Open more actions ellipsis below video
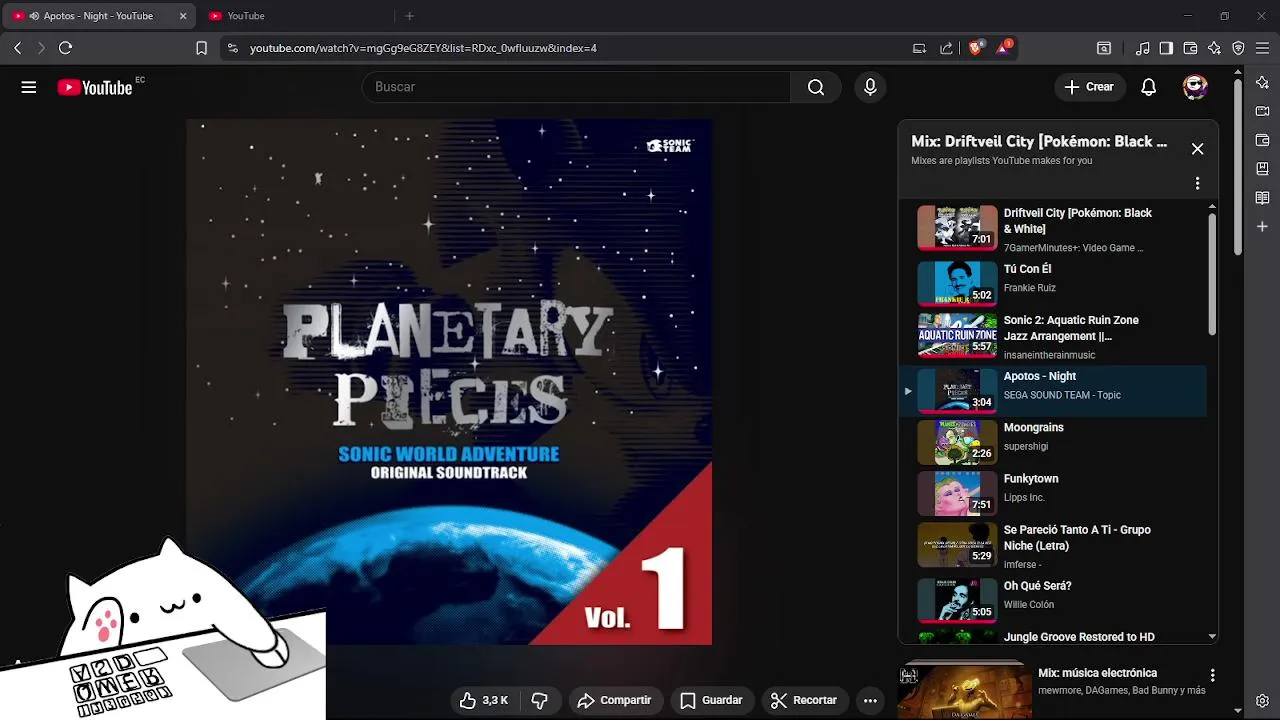The height and width of the screenshot is (720, 1280). point(870,700)
